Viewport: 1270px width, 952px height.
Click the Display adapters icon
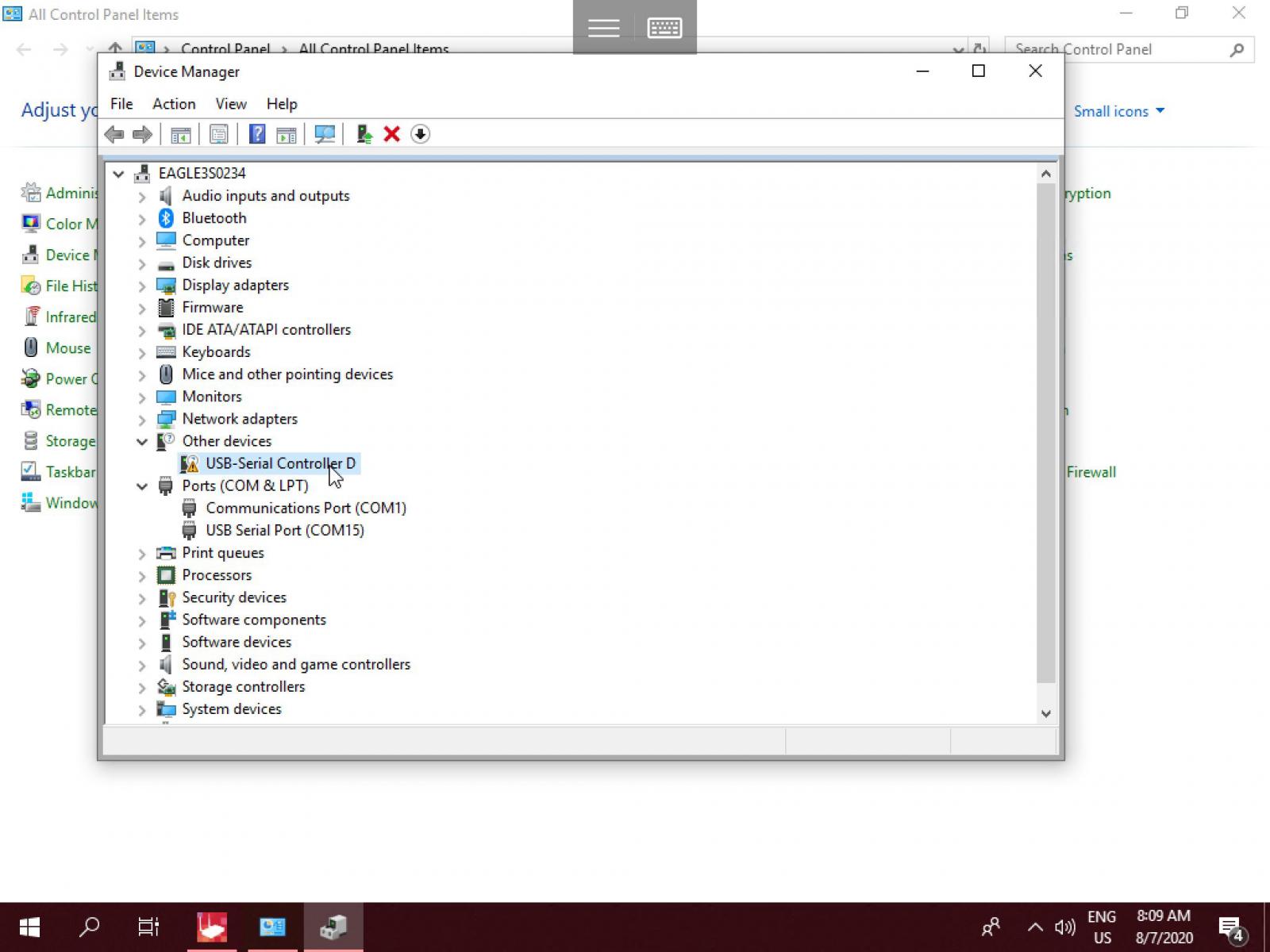point(166,285)
